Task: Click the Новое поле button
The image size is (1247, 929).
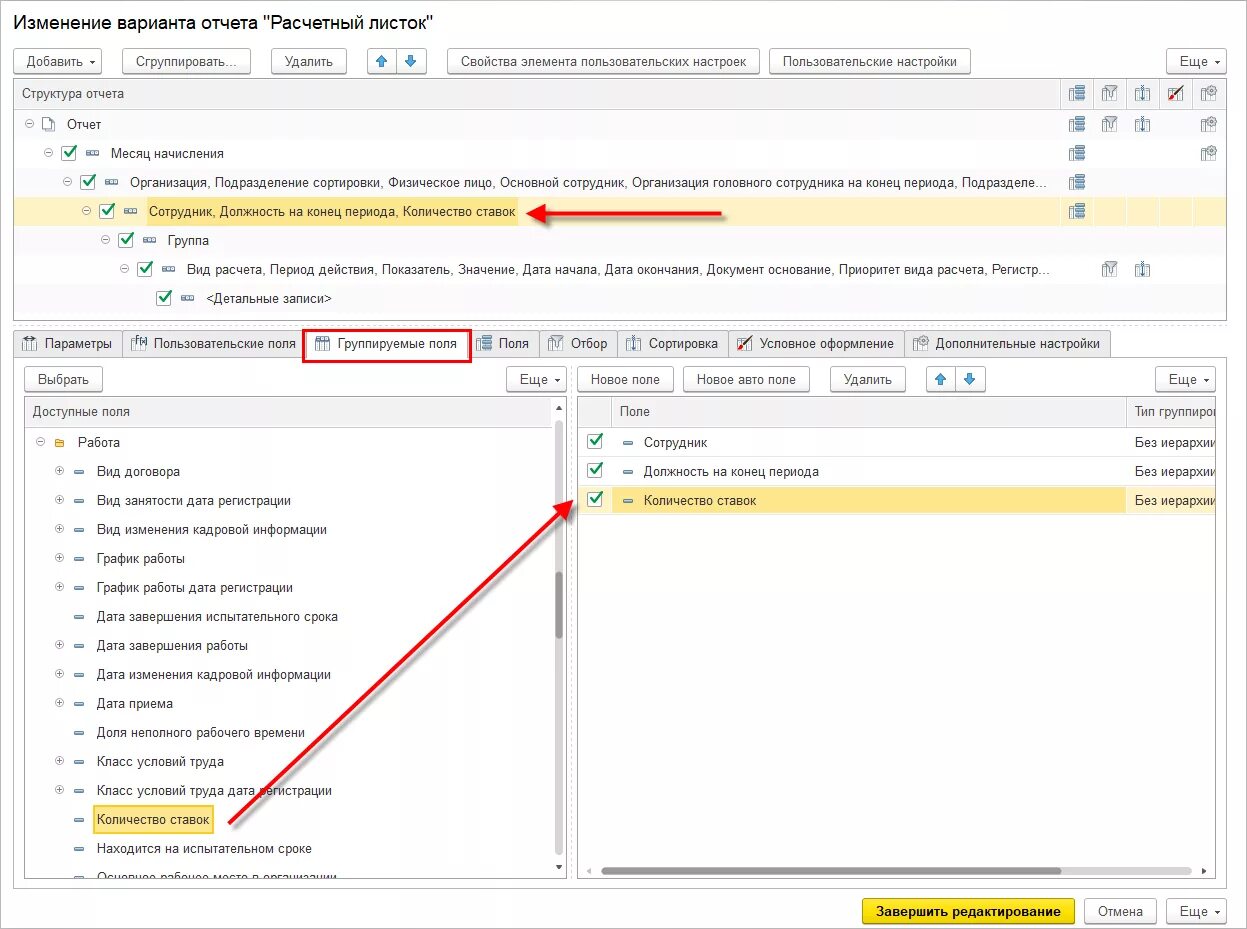Action: coord(625,380)
